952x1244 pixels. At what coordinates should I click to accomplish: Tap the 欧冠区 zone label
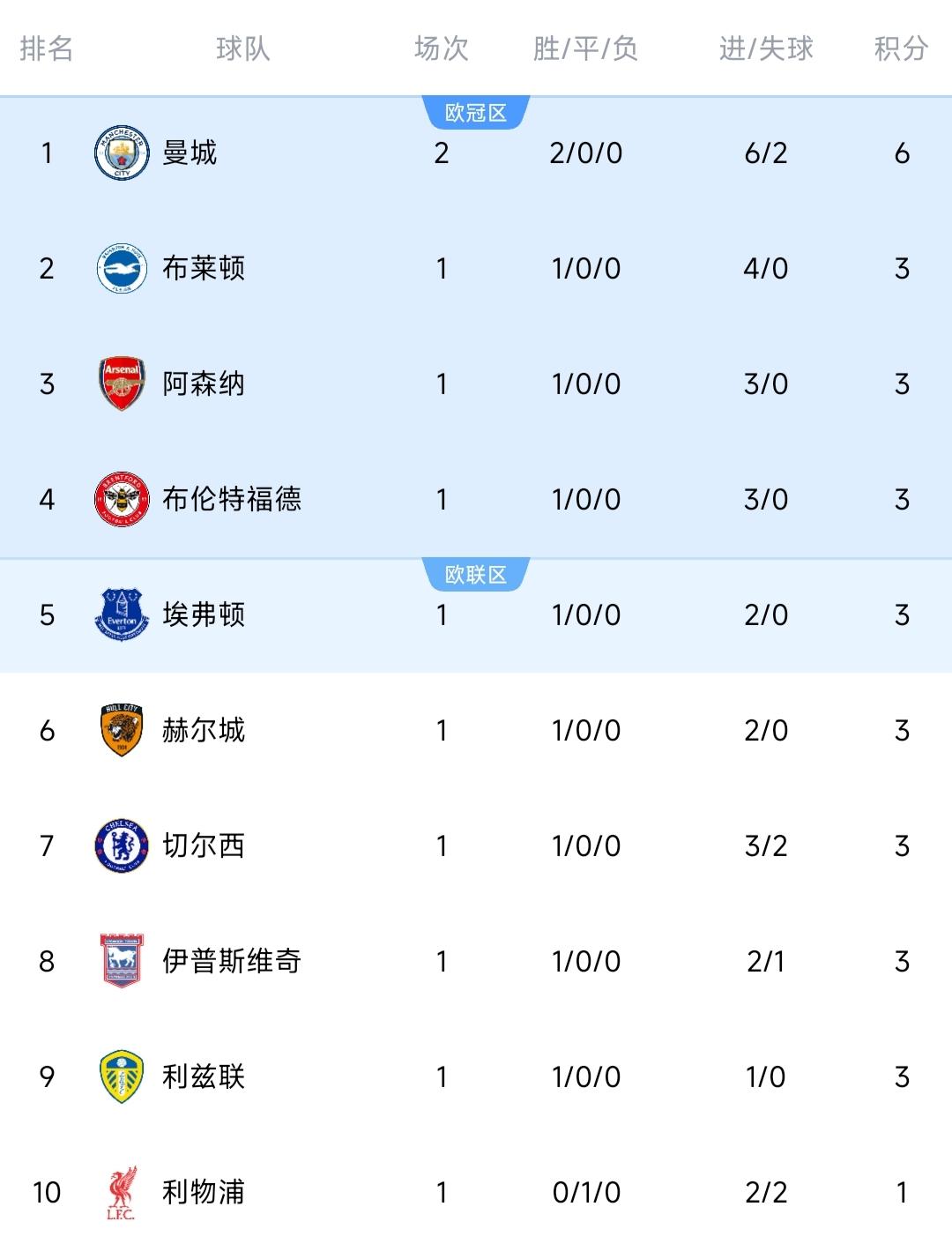point(476,113)
